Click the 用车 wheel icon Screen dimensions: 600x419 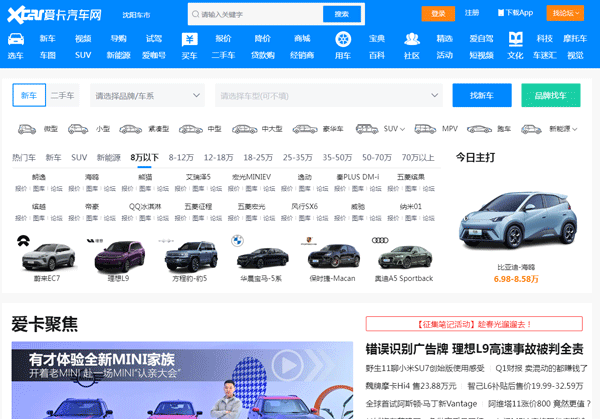(343, 39)
